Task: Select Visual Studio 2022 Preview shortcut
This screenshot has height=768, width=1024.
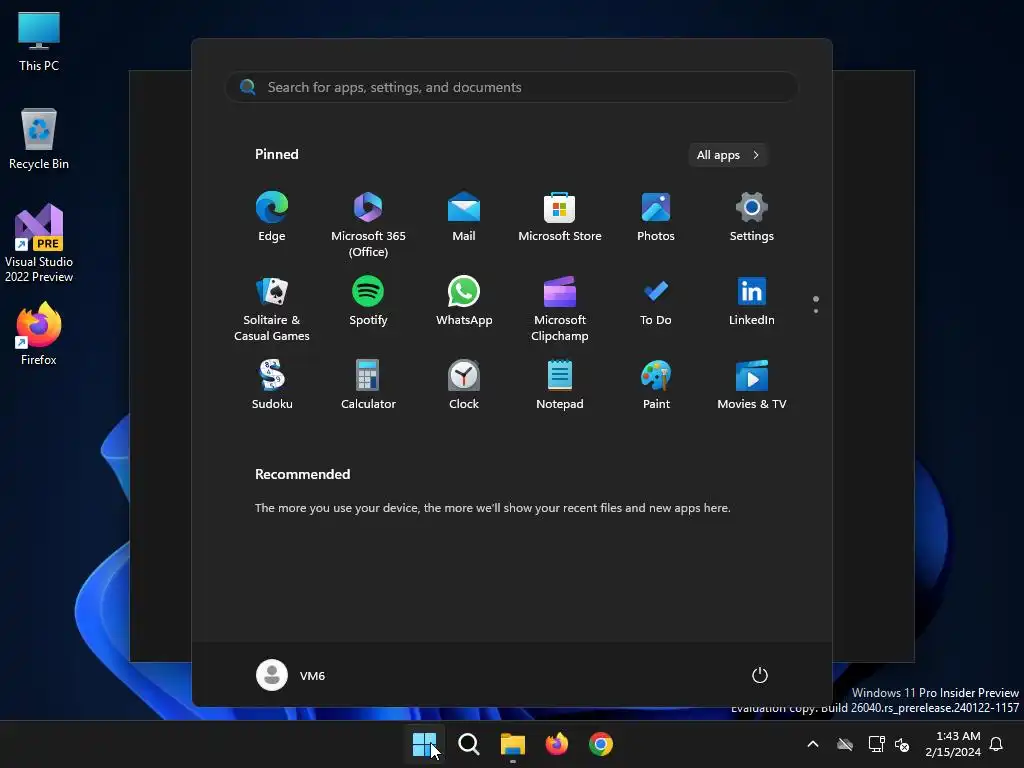Action: (x=39, y=243)
